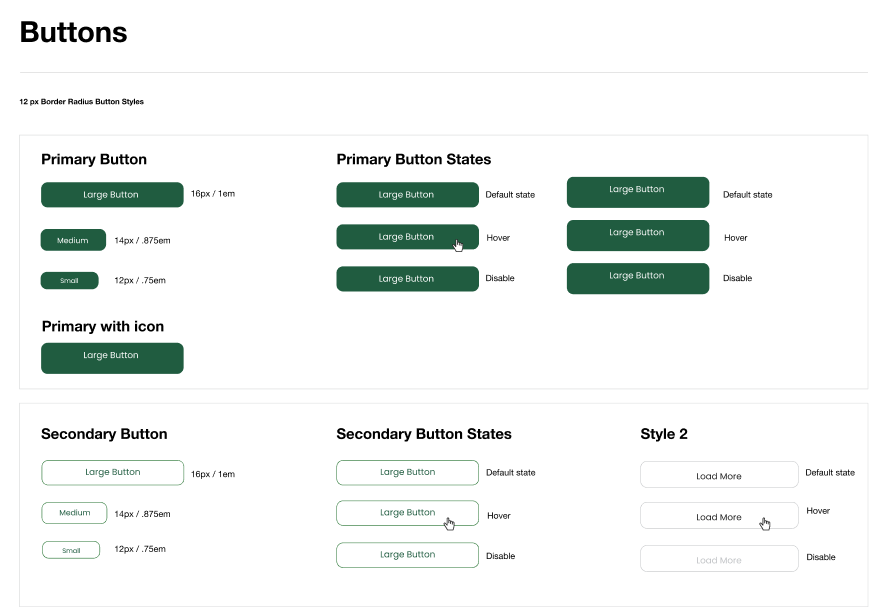Select the outlined Medium secondary button
The image size is (896, 616).
click(x=74, y=513)
